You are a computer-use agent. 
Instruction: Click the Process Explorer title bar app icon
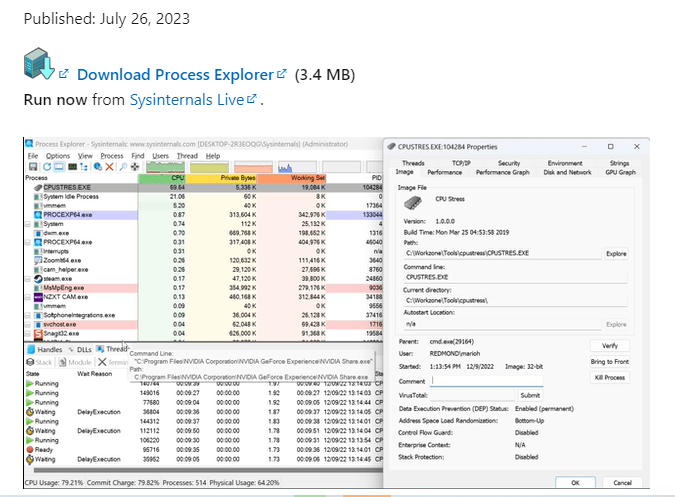pyautogui.click(x=29, y=144)
